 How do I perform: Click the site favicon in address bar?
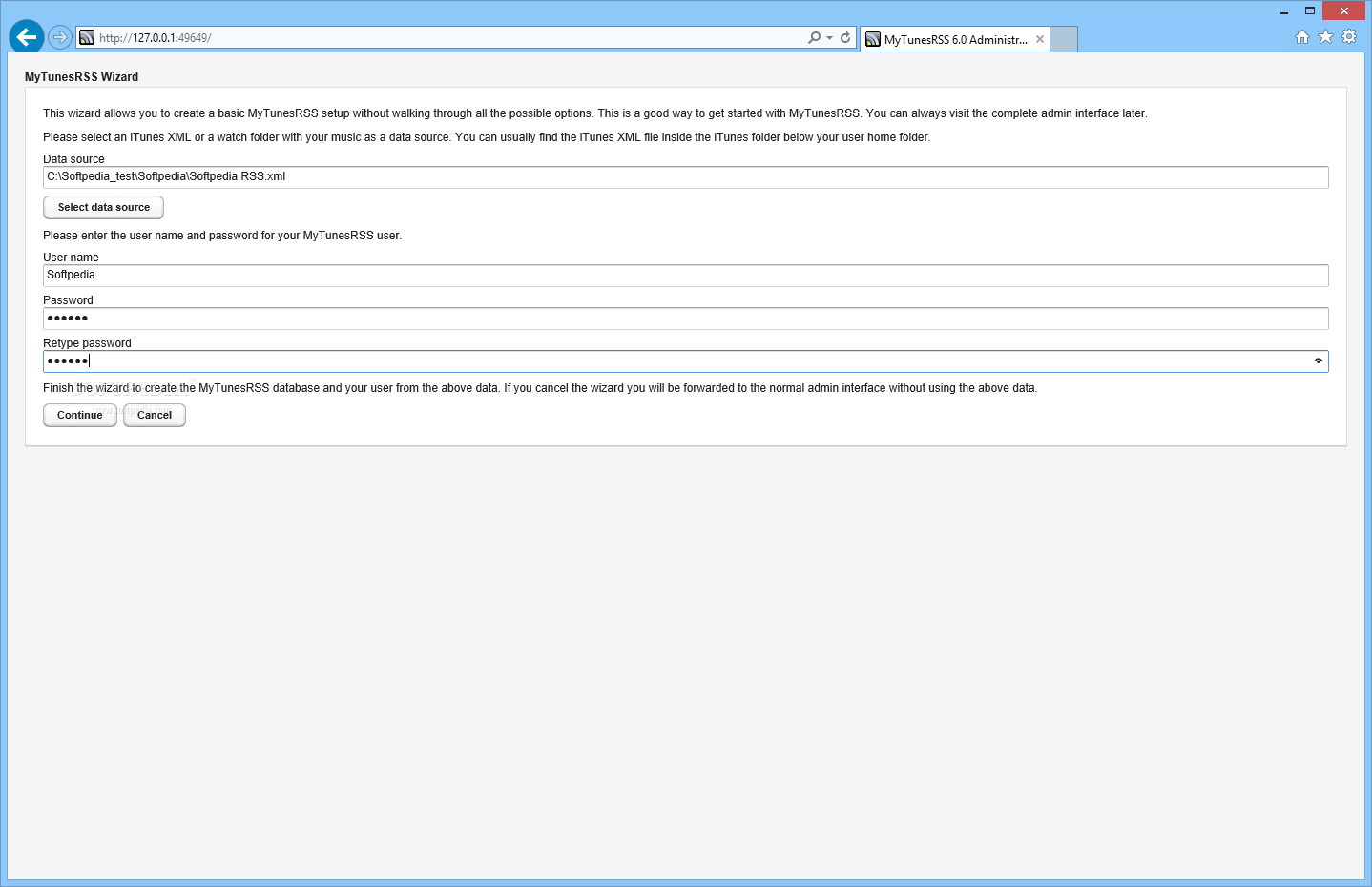tap(87, 37)
